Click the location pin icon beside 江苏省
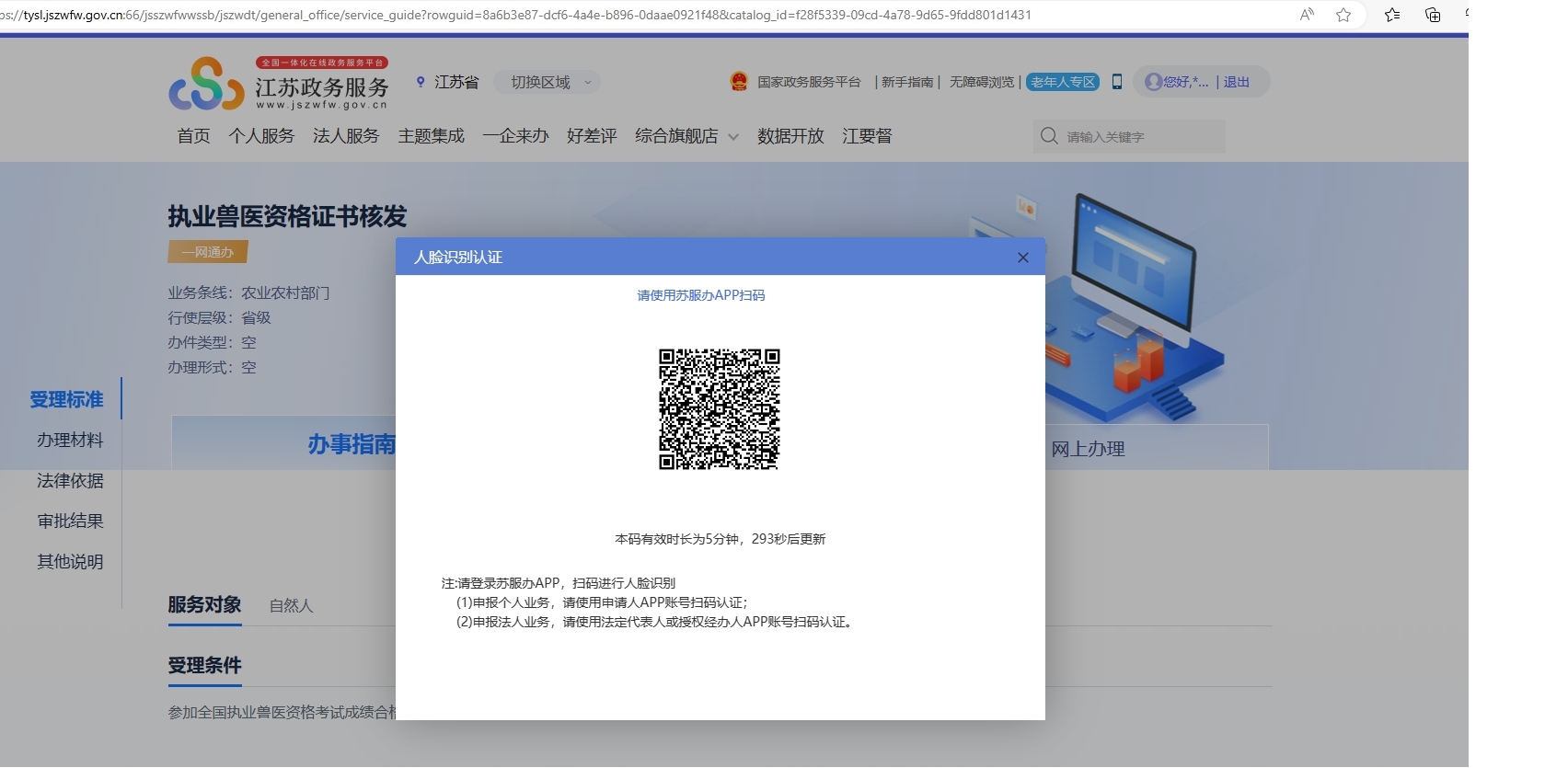The image size is (1568, 768). click(x=421, y=82)
